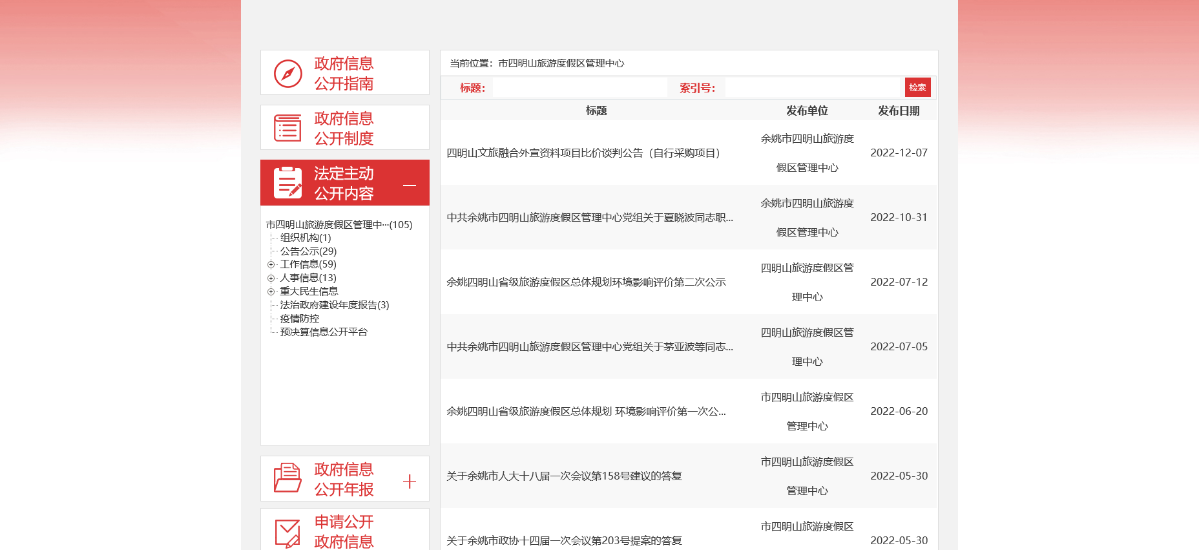Click publisher cell in 2022-12-07 row
Image resolution: width=1199 pixels, height=550 pixels.
(x=807, y=153)
